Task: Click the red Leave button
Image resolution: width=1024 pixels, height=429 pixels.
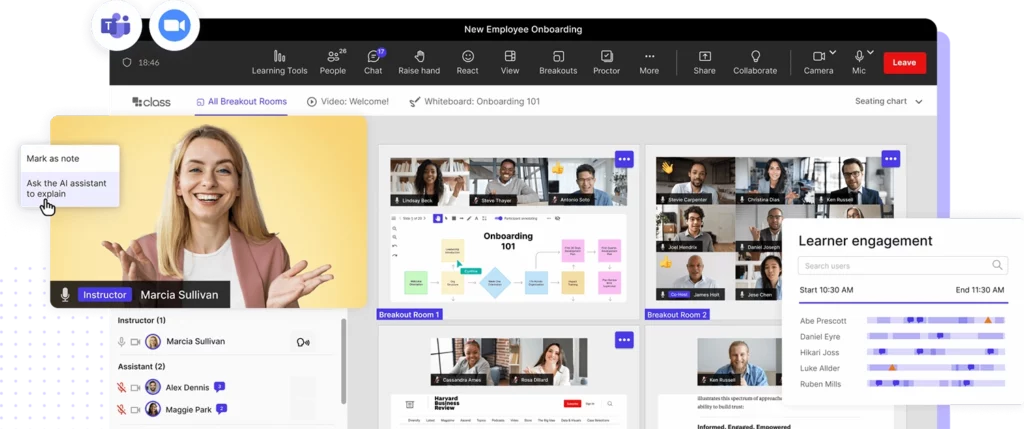Action: [904, 62]
